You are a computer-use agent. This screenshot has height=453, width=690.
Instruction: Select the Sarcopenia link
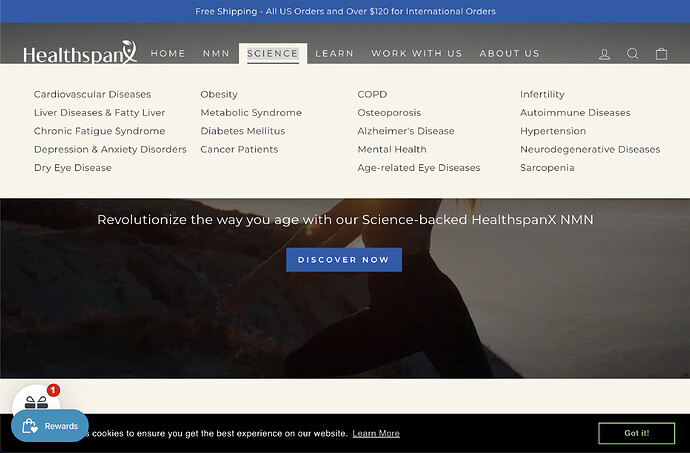click(547, 168)
